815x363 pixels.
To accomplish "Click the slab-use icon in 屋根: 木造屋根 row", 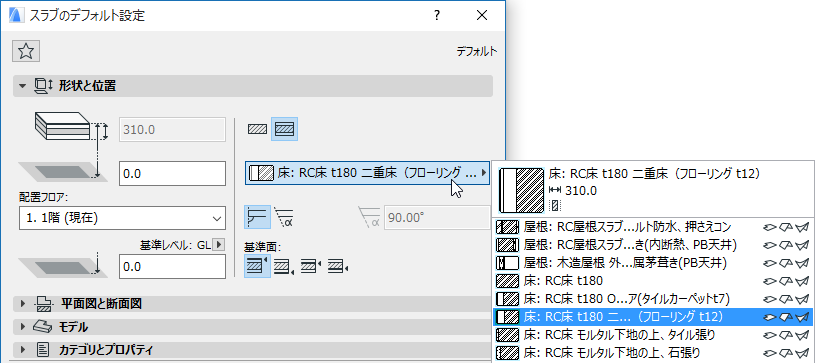I will point(785,263).
